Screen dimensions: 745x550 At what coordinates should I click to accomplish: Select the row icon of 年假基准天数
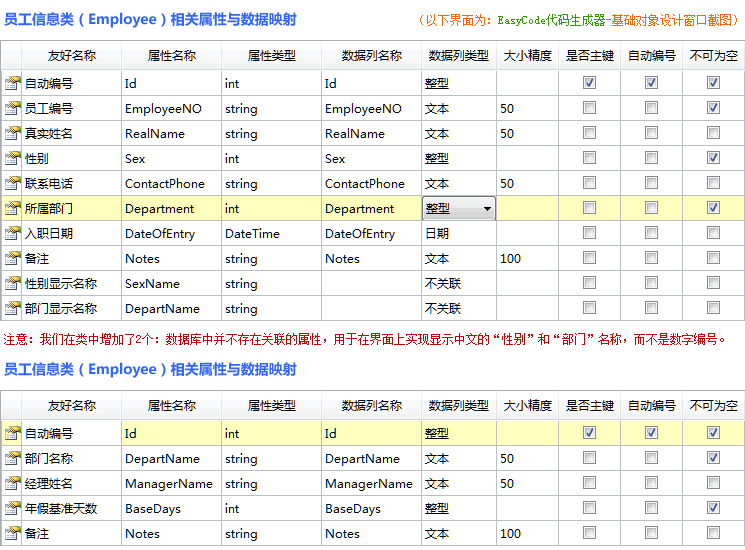tap(12, 509)
